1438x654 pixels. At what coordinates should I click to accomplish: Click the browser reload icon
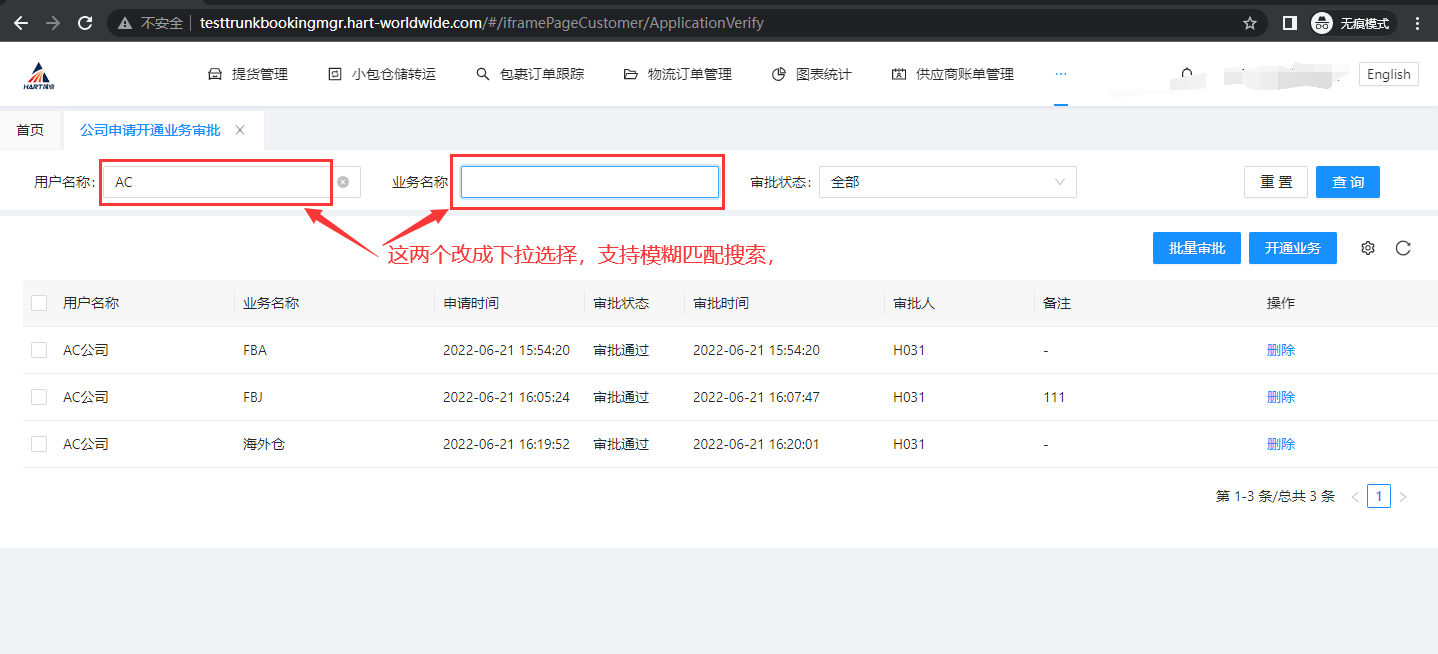pyautogui.click(x=85, y=22)
